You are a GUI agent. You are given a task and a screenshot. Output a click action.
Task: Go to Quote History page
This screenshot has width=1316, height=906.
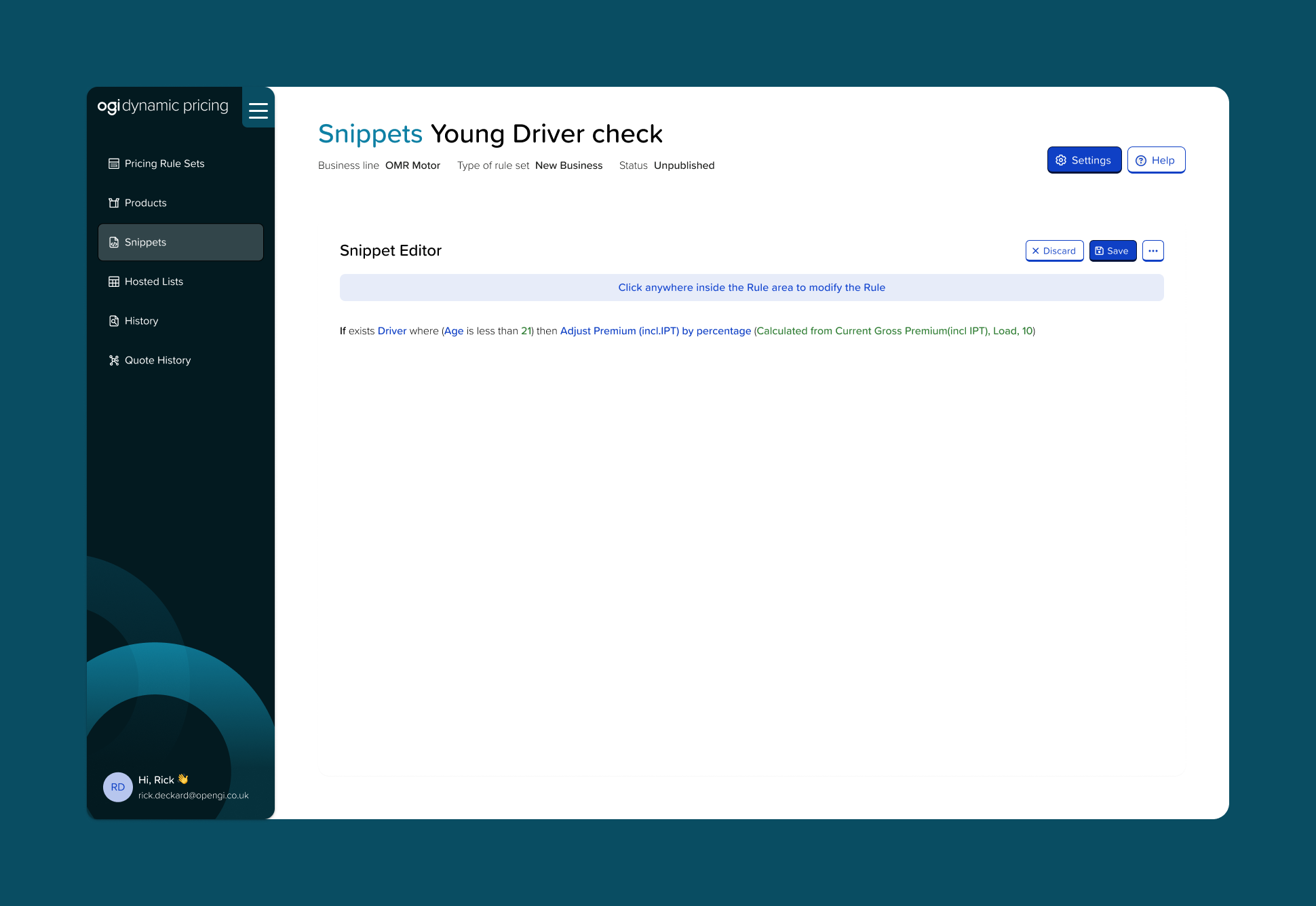(x=157, y=360)
